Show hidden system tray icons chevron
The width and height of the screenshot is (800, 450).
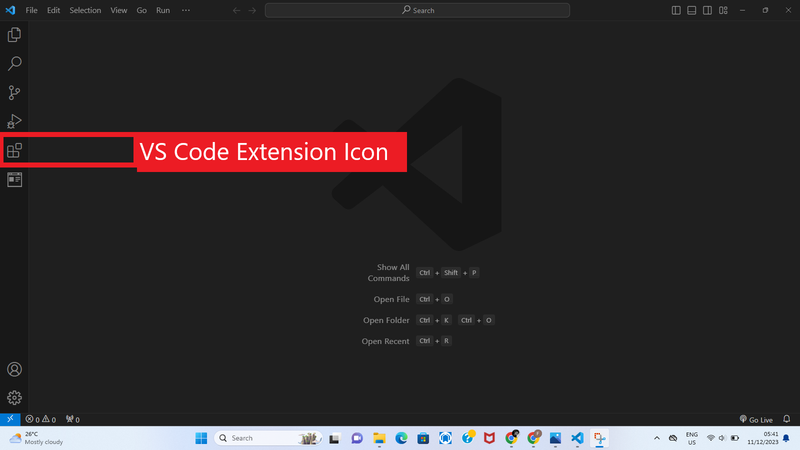pos(657,438)
